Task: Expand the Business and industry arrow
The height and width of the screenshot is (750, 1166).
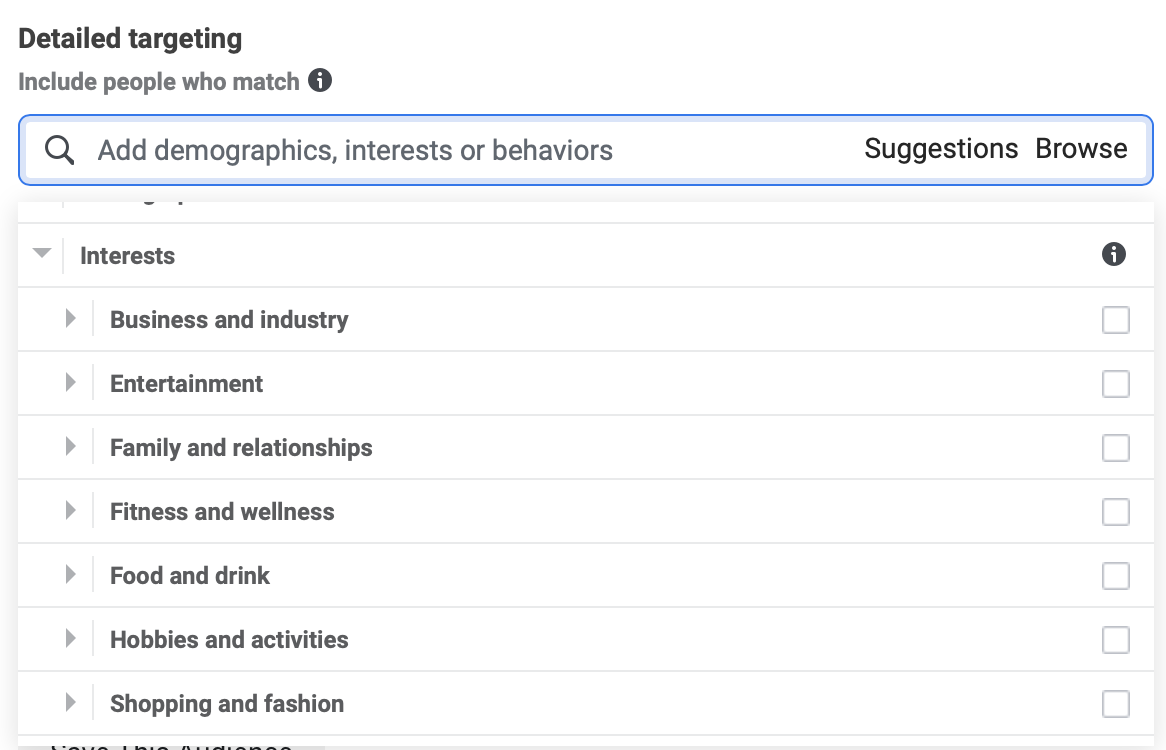Action: click(x=70, y=319)
